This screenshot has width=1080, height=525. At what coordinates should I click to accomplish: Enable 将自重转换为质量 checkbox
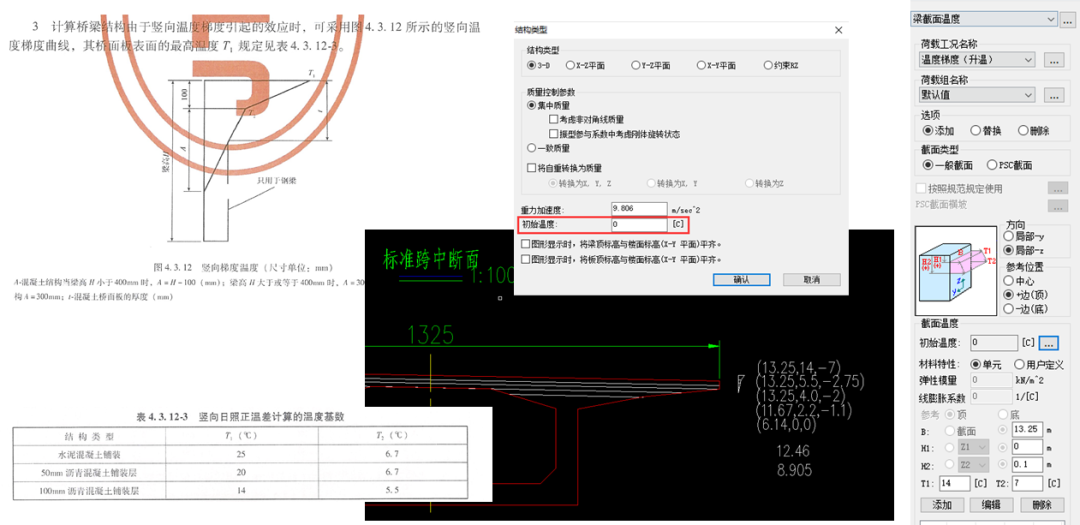531,167
